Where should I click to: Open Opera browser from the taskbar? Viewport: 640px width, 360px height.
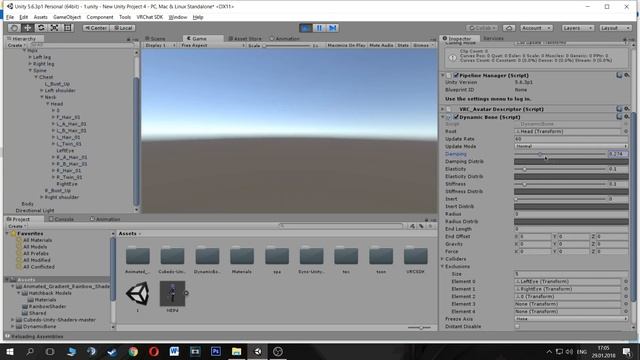[x=153, y=351]
